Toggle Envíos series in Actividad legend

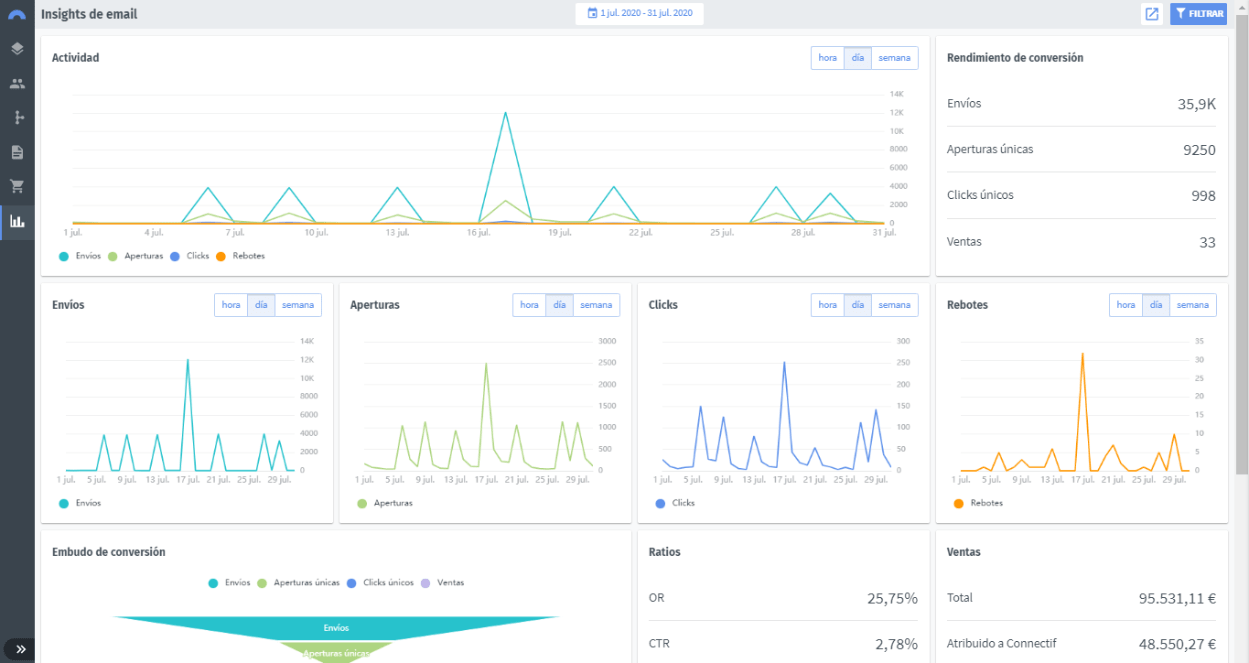pos(80,256)
